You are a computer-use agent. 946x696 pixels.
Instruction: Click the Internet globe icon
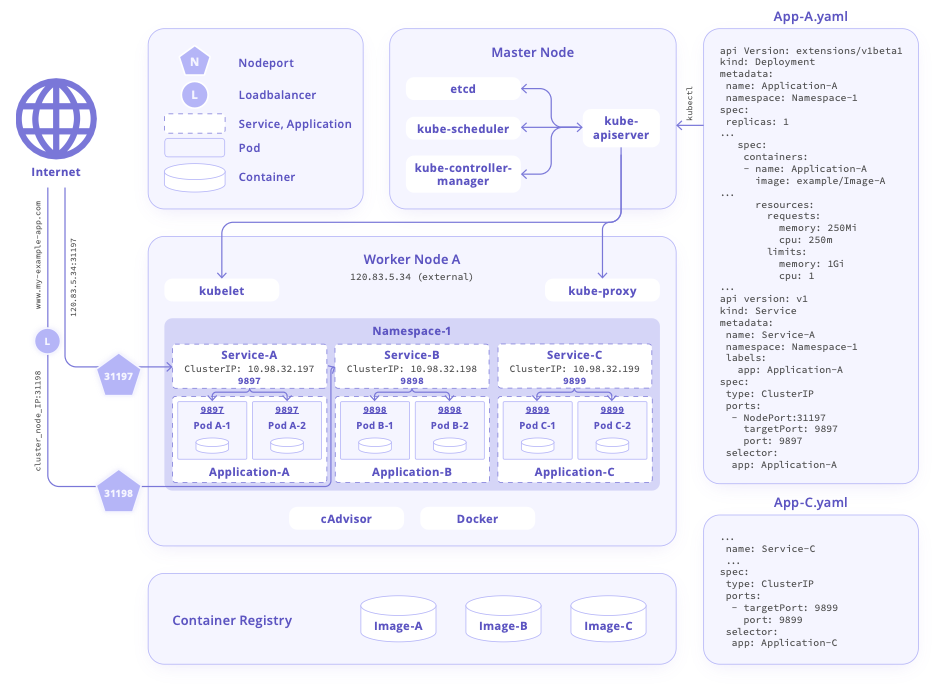click(56, 119)
